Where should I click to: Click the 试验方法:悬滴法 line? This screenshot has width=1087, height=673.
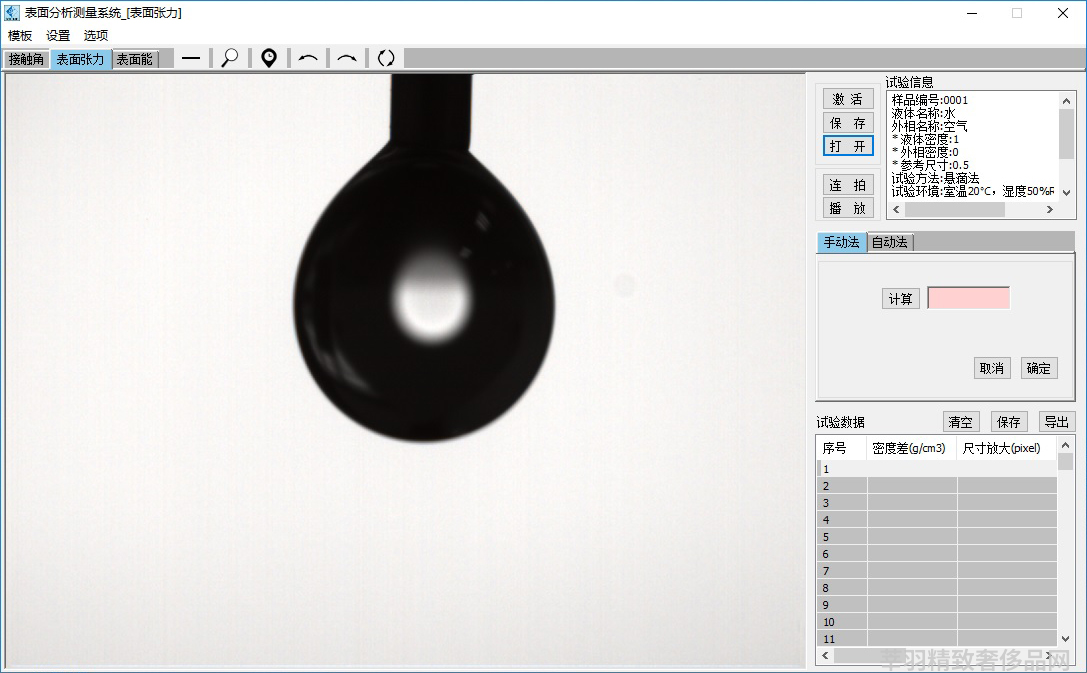pyautogui.click(x=935, y=178)
